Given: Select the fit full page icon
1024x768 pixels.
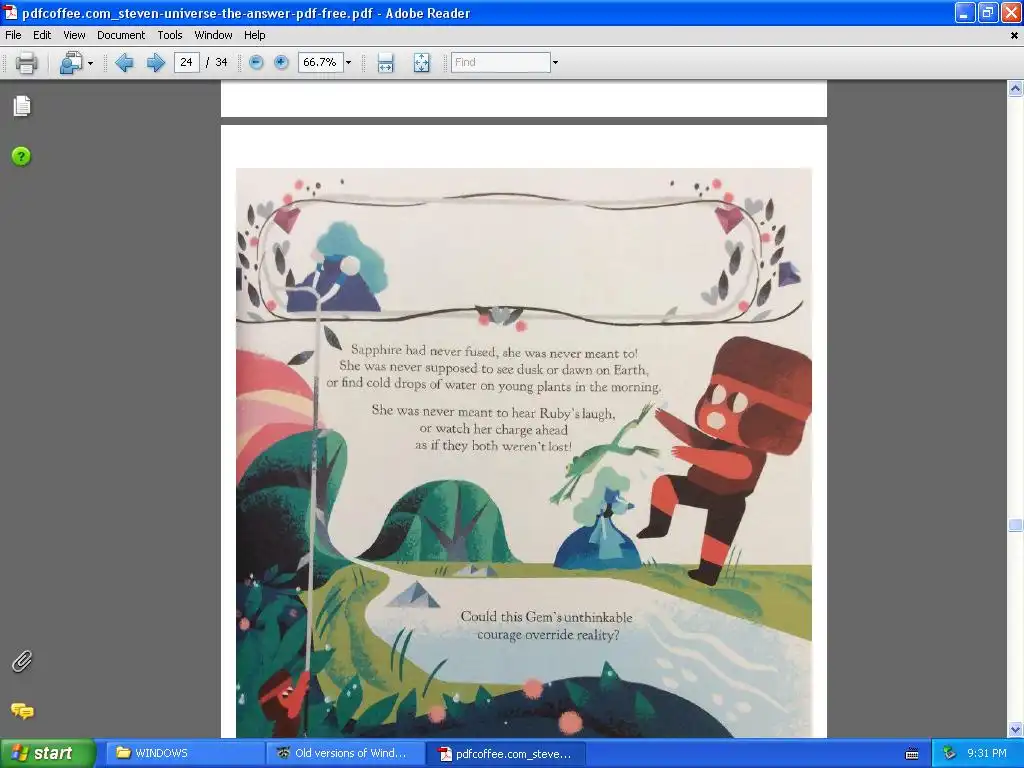Looking at the screenshot, I should coord(422,63).
